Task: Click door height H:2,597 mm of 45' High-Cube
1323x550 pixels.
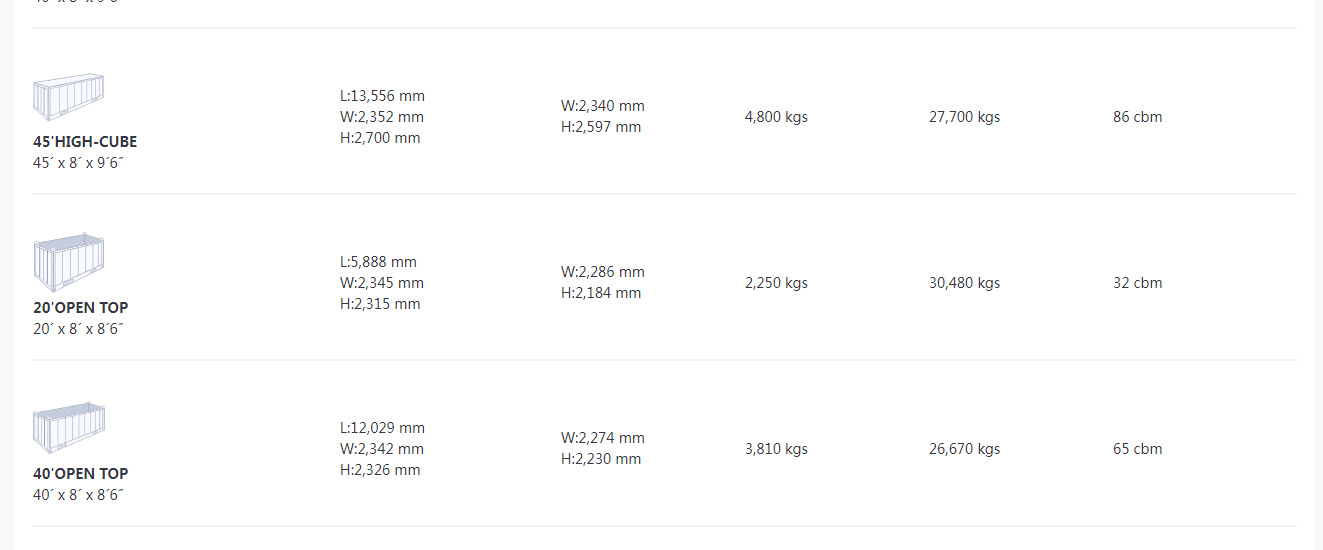Action: (601, 127)
